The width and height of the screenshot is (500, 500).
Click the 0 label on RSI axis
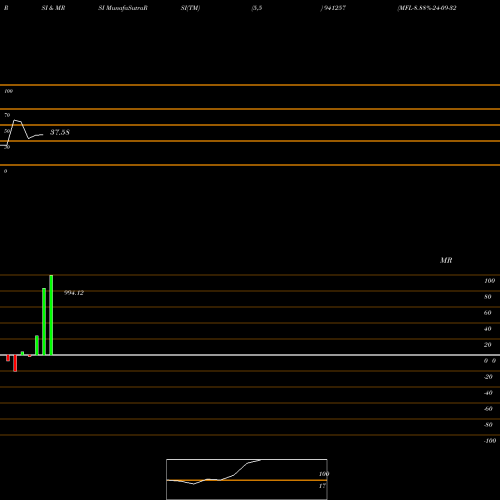tap(5, 171)
